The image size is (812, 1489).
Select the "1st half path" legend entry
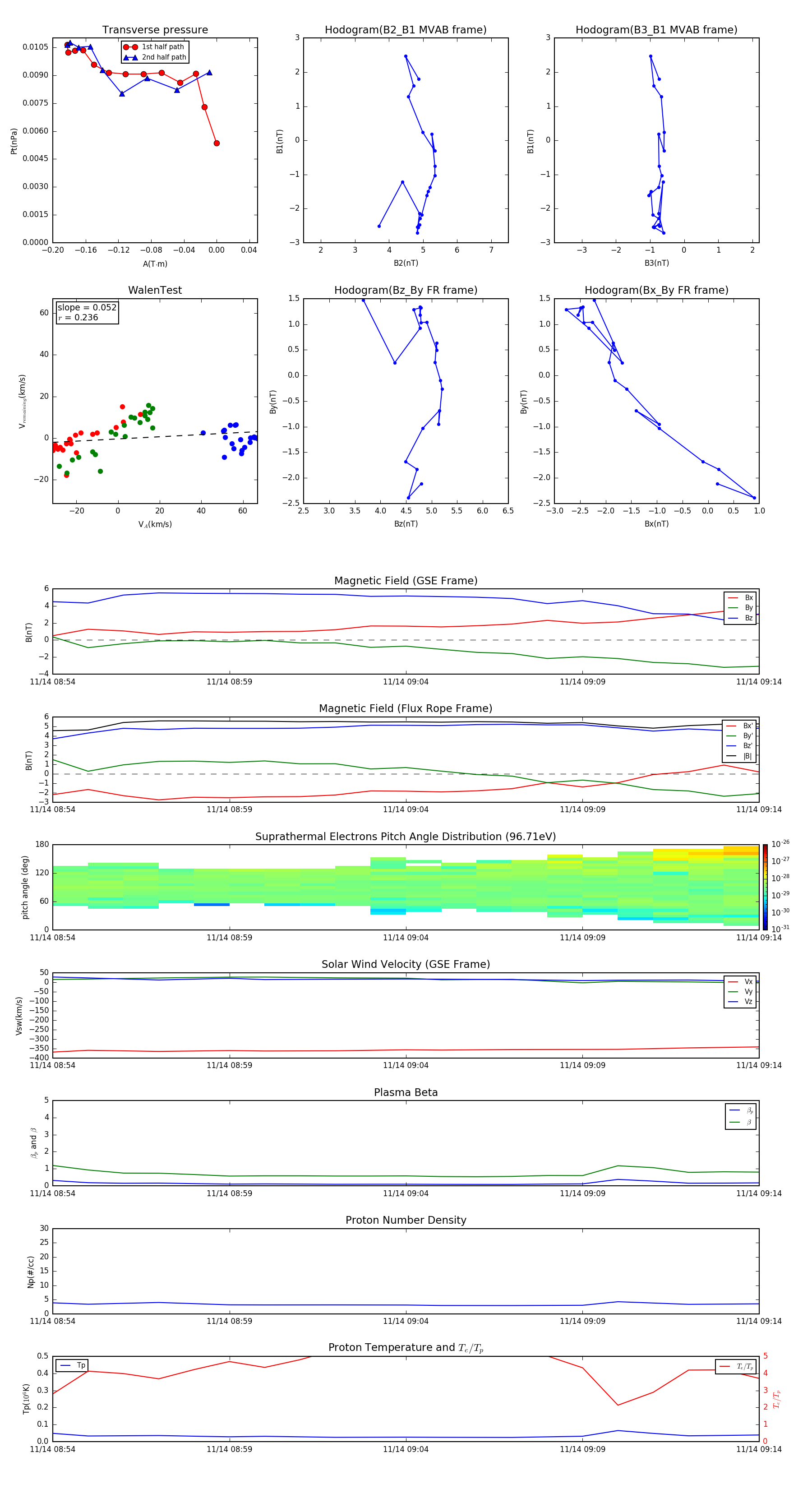[154, 47]
